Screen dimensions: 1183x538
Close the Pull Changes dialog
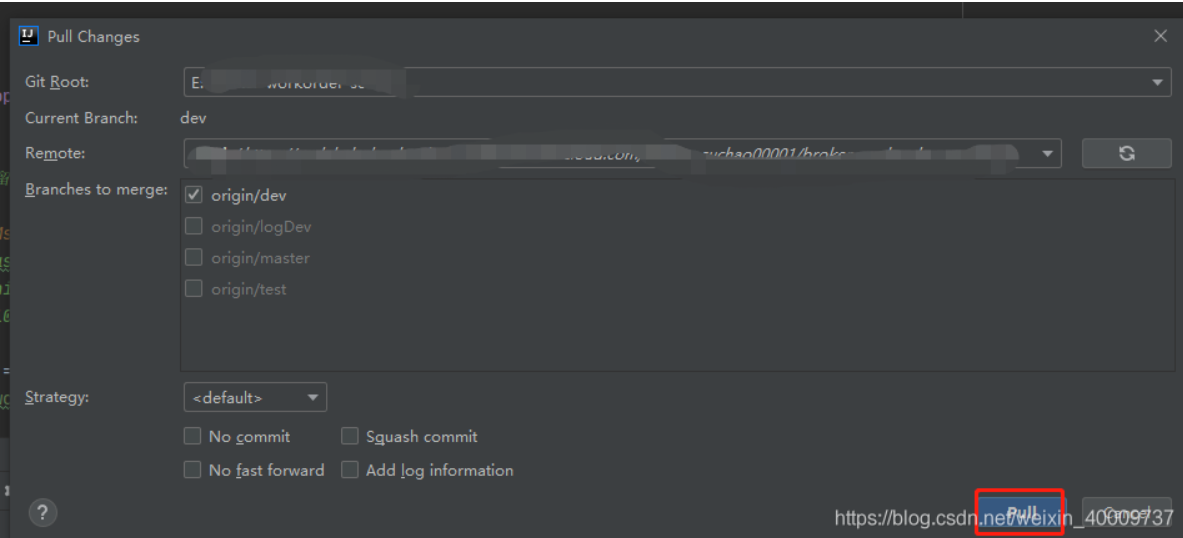point(1160,35)
